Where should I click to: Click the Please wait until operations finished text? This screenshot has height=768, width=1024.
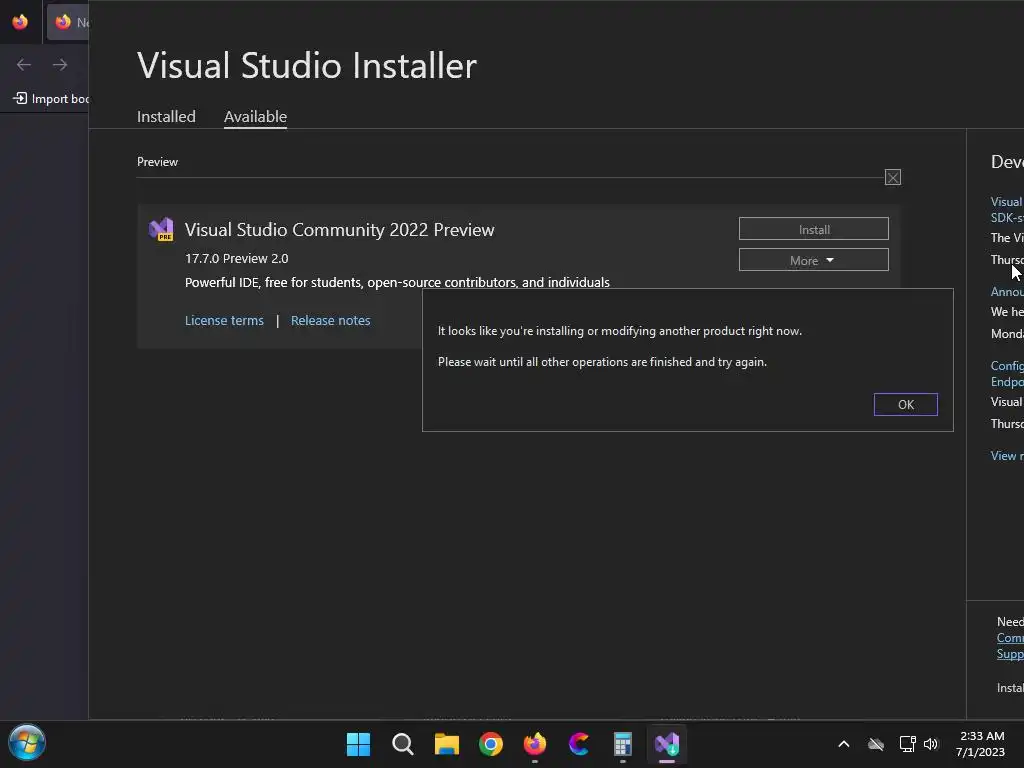click(602, 362)
